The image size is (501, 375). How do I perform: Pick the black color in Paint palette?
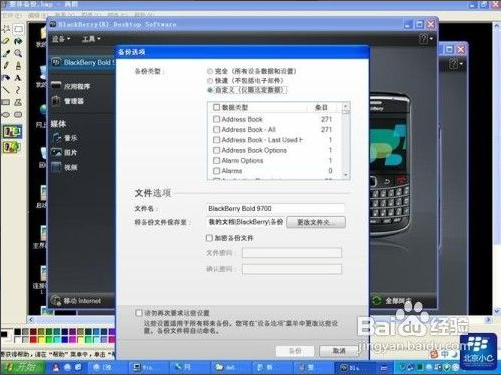click(18, 332)
